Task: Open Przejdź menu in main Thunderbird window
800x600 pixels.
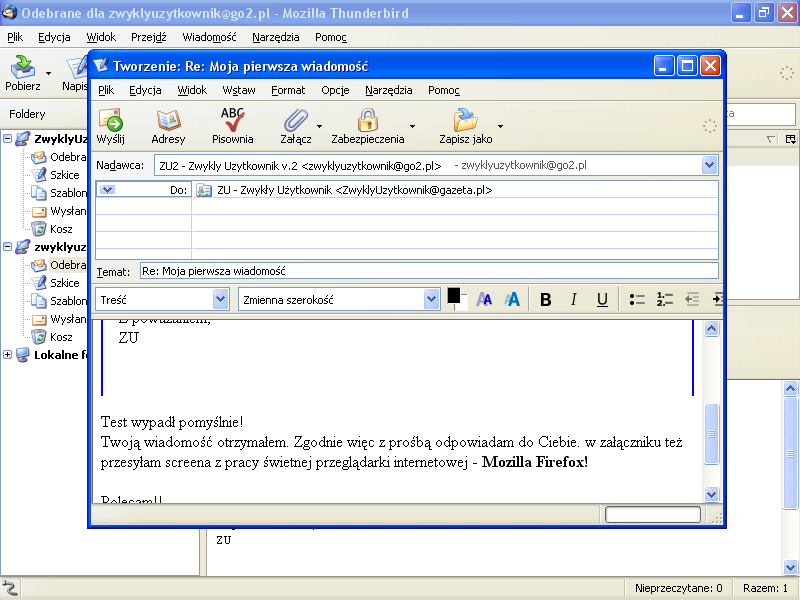Action: (148, 37)
